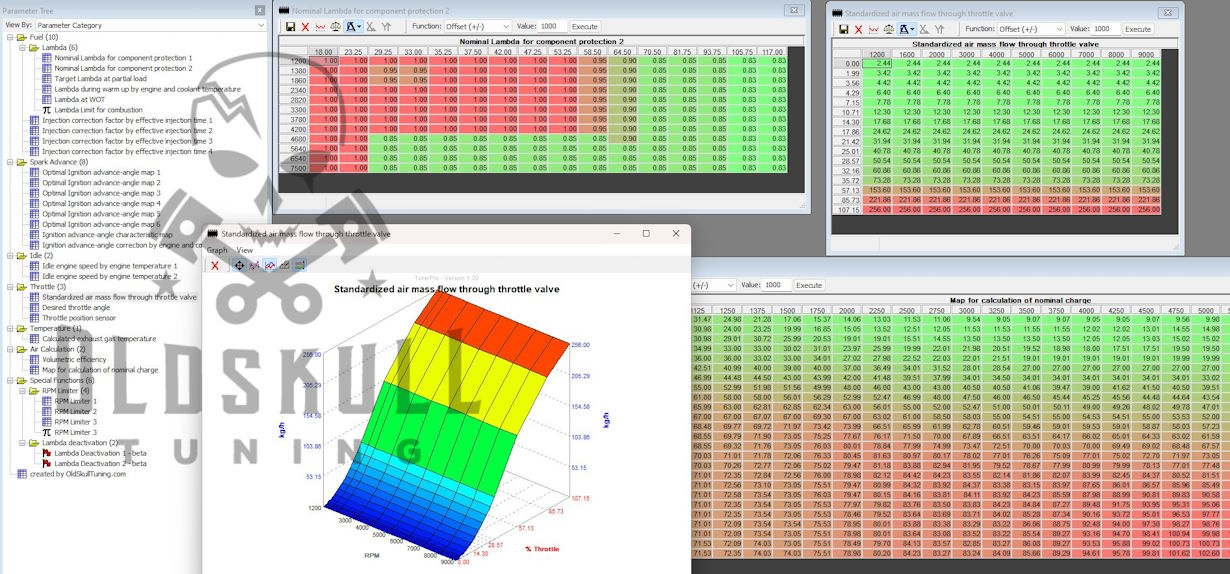Screen dimensions: 1230x574
Task: Open the View menu in 3D graph window
Action: [x=245, y=250]
